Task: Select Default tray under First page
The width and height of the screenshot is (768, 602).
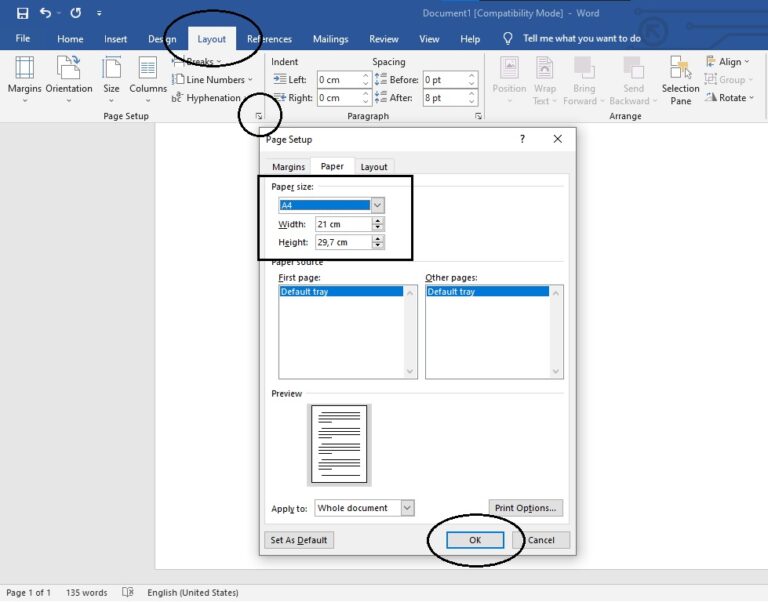Action: point(340,292)
